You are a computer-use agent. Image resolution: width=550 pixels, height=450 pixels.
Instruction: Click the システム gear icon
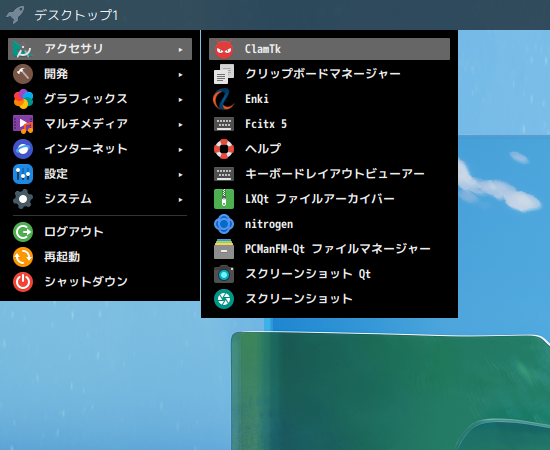point(23,199)
